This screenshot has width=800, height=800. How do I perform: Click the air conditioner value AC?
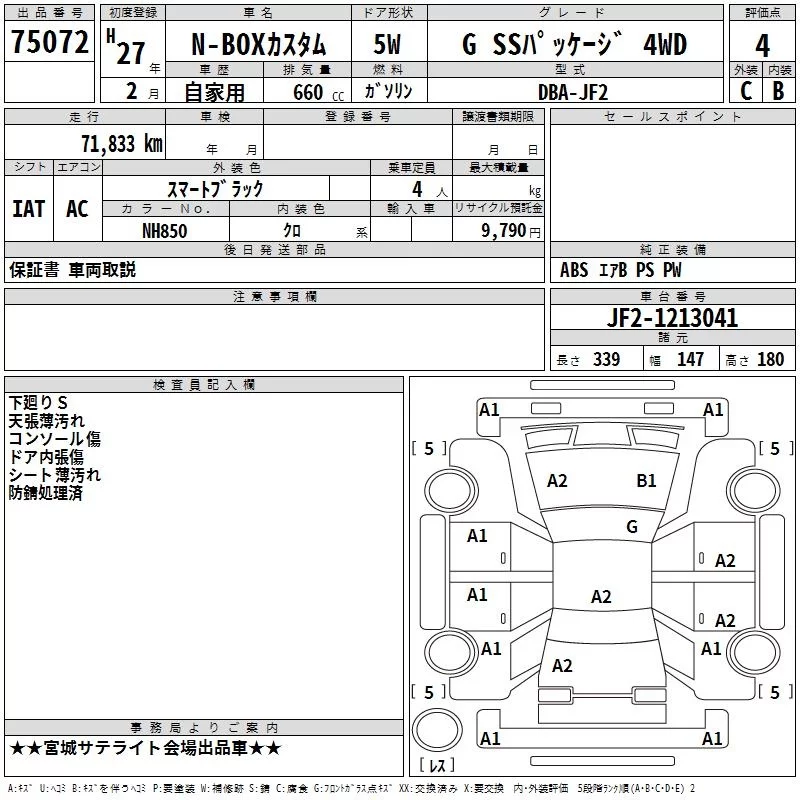(77, 209)
